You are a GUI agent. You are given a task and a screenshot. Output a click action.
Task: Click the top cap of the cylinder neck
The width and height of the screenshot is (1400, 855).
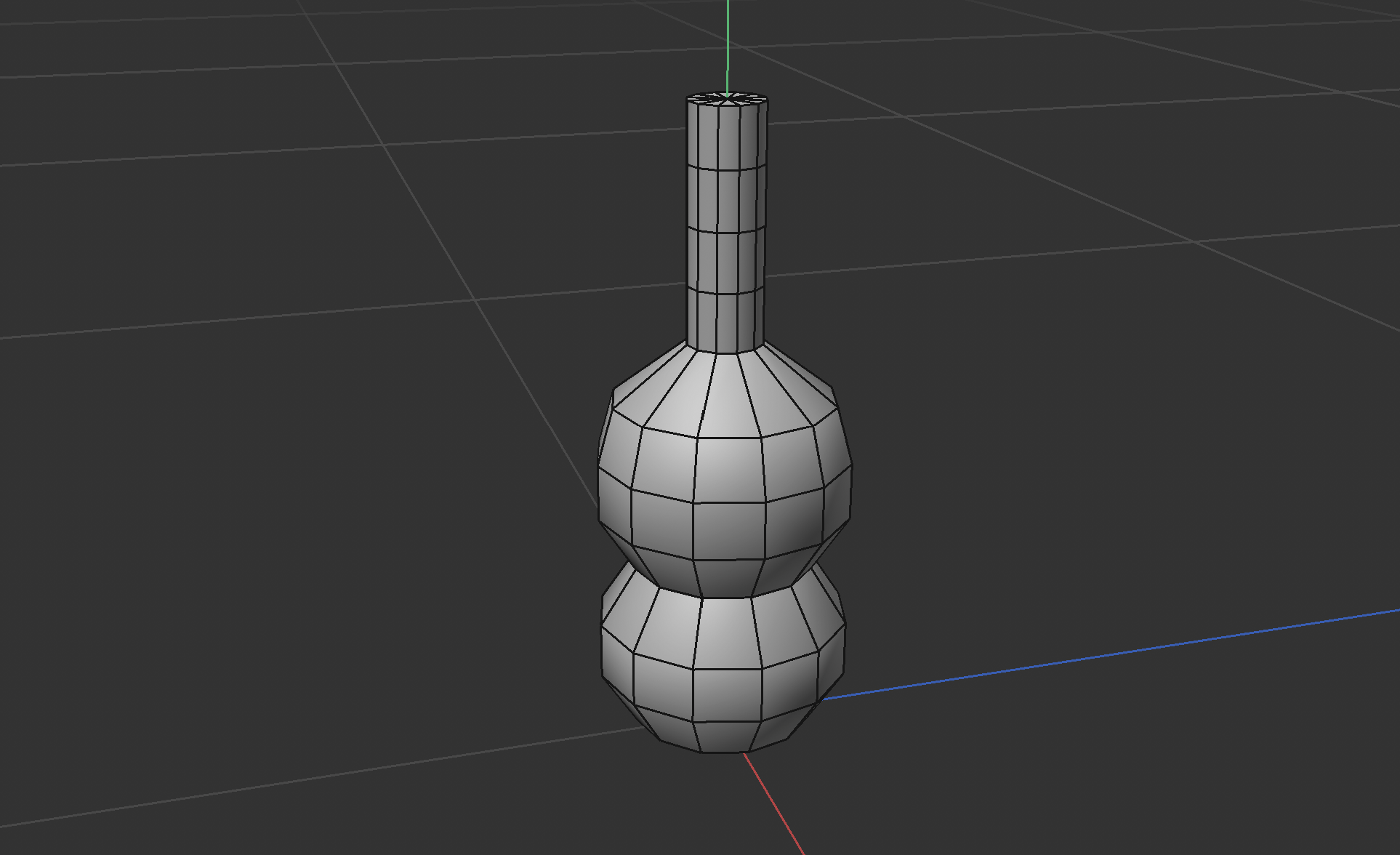(x=725, y=98)
